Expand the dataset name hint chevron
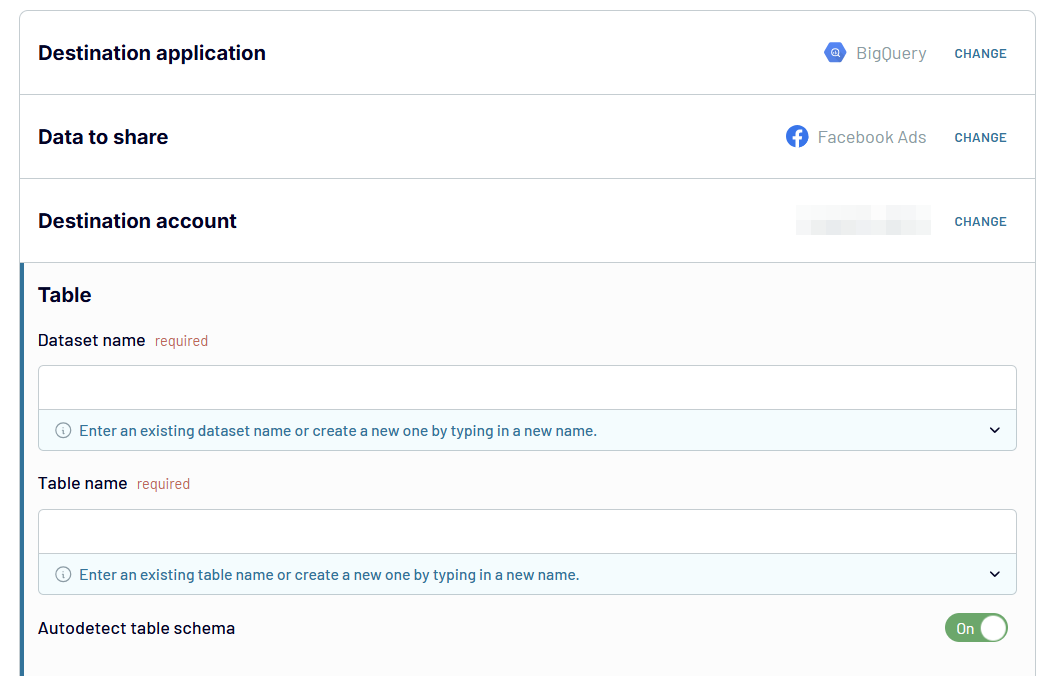Screen dimensions: 1051x676 point(995,430)
